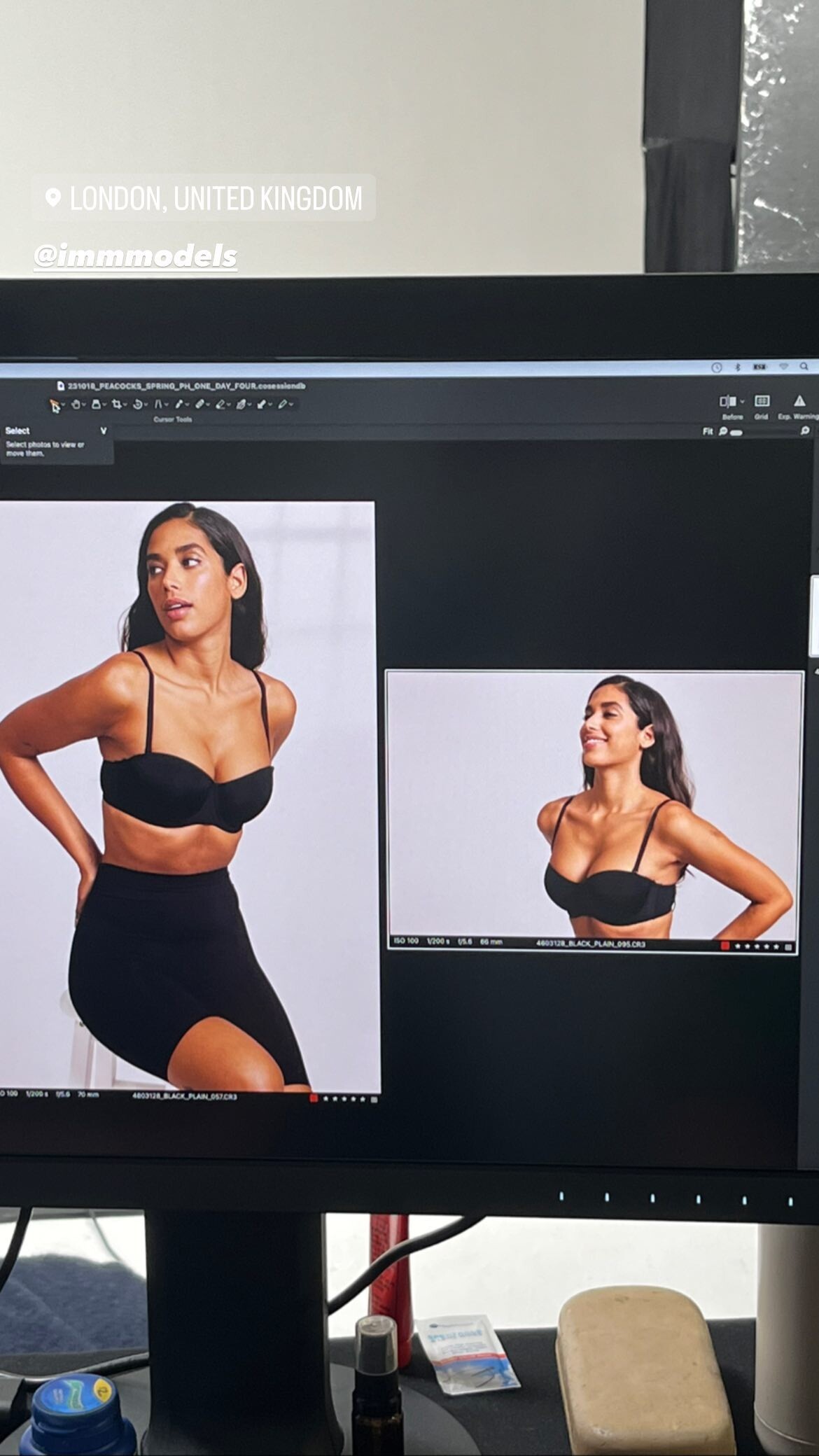Select the pointer cursor tool
Viewport: 819px width, 1456px height.
click(x=54, y=405)
